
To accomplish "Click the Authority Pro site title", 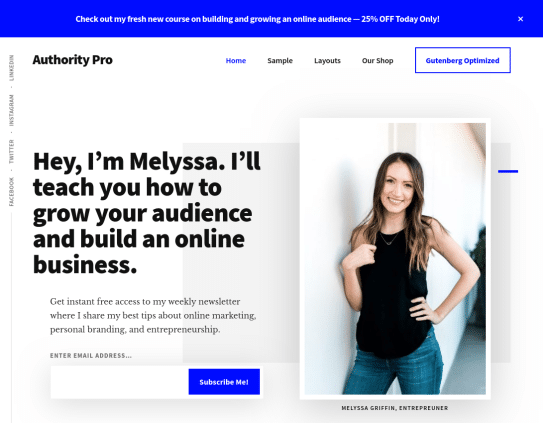I will coord(72,60).
